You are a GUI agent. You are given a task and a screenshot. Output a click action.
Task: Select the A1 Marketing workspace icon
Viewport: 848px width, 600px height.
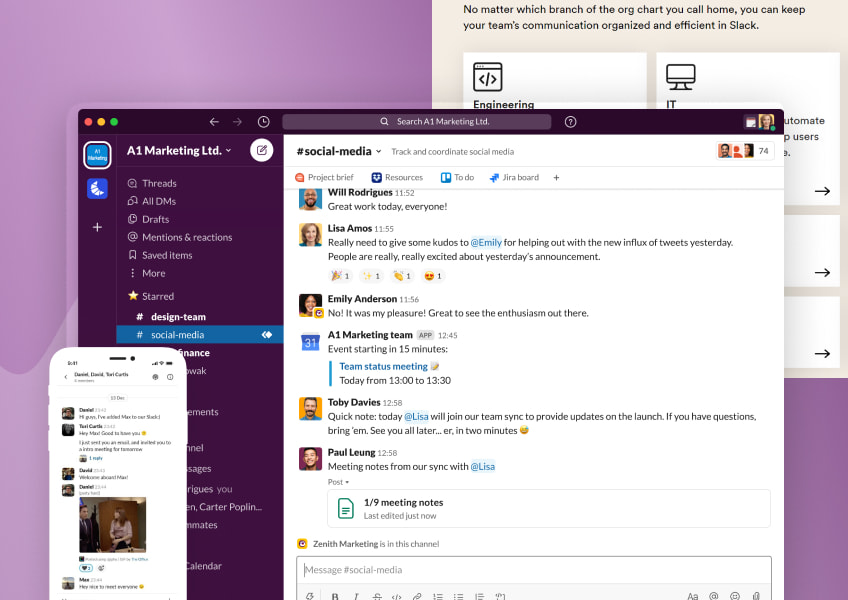coord(97,155)
